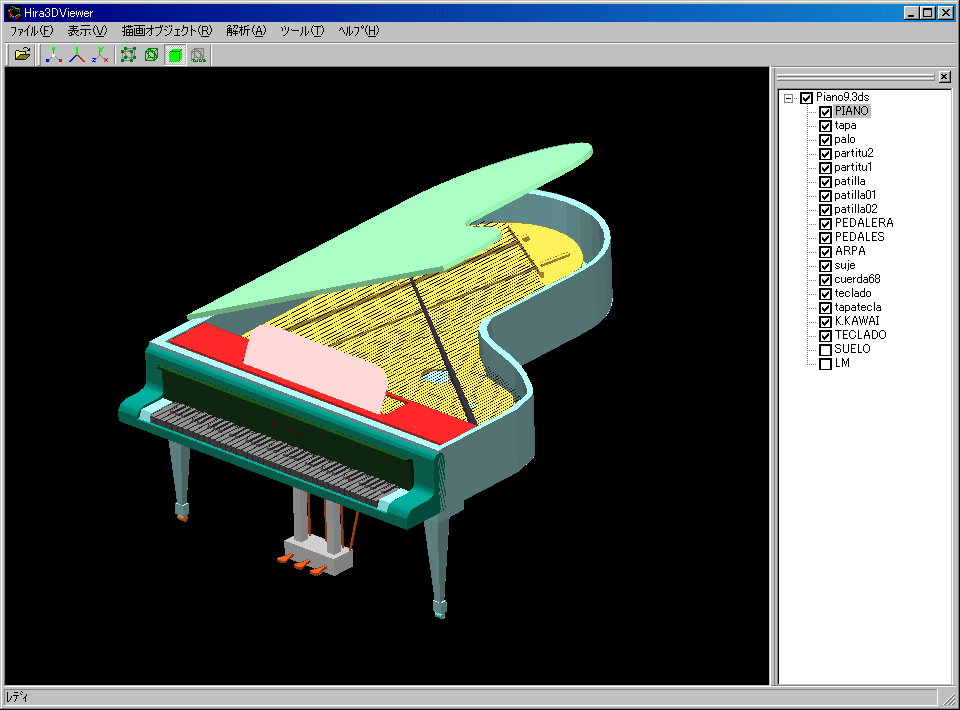Click the side panel gripper bar
The image size is (960, 710).
[x=855, y=77]
